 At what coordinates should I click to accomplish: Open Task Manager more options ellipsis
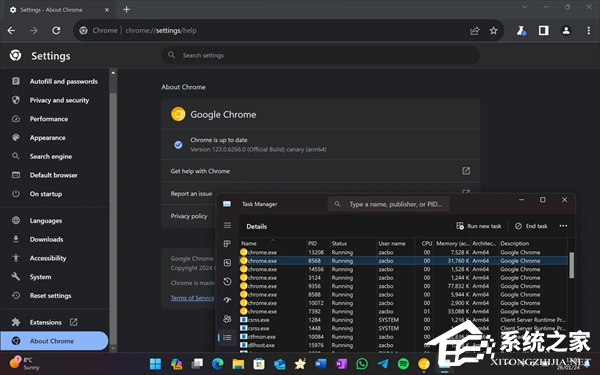(x=563, y=226)
